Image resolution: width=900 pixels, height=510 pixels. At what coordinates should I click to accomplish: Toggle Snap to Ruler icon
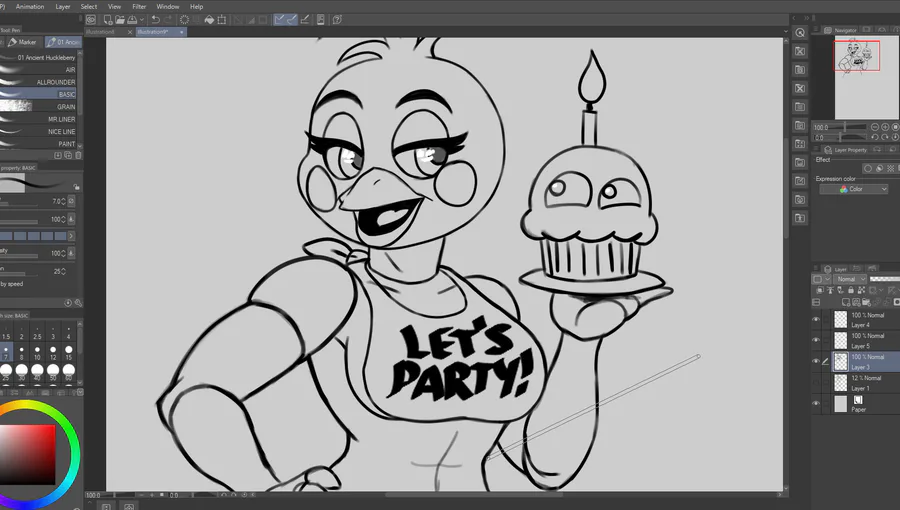click(x=280, y=20)
